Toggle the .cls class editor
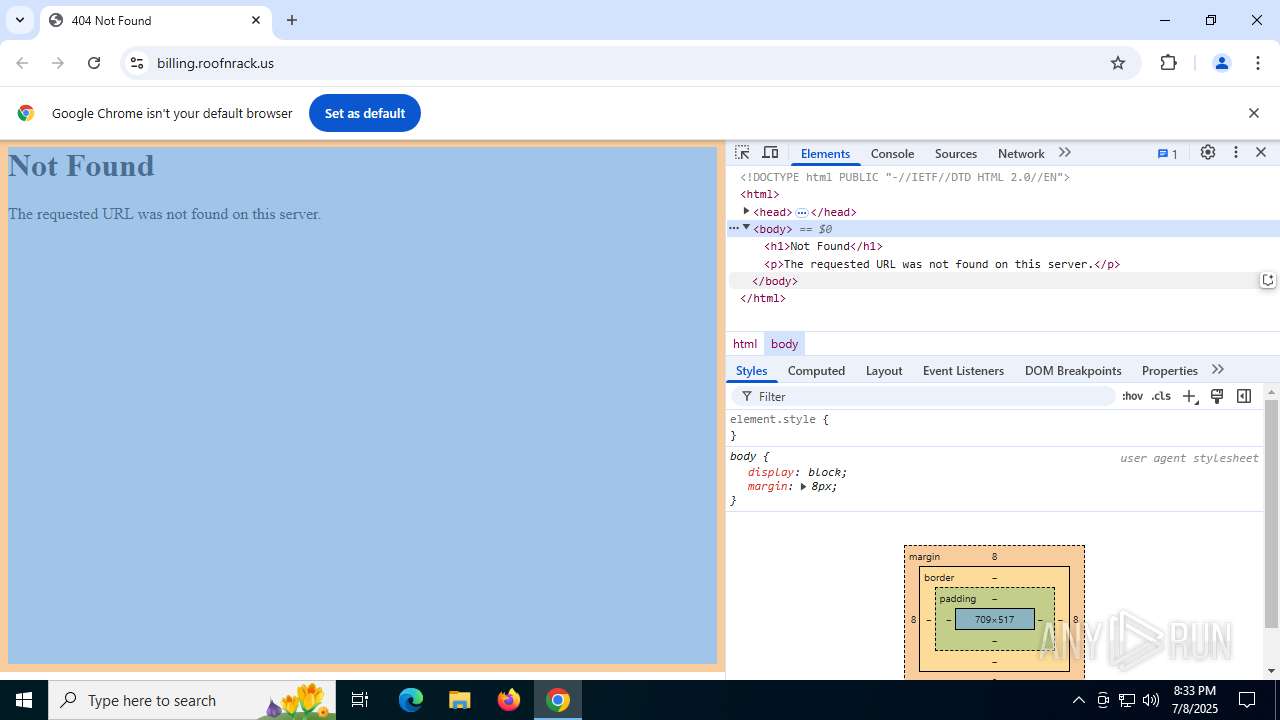Image resolution: width=1280 pixels, height=720 pixels. pyautogui.click(x=1161, y=396)
